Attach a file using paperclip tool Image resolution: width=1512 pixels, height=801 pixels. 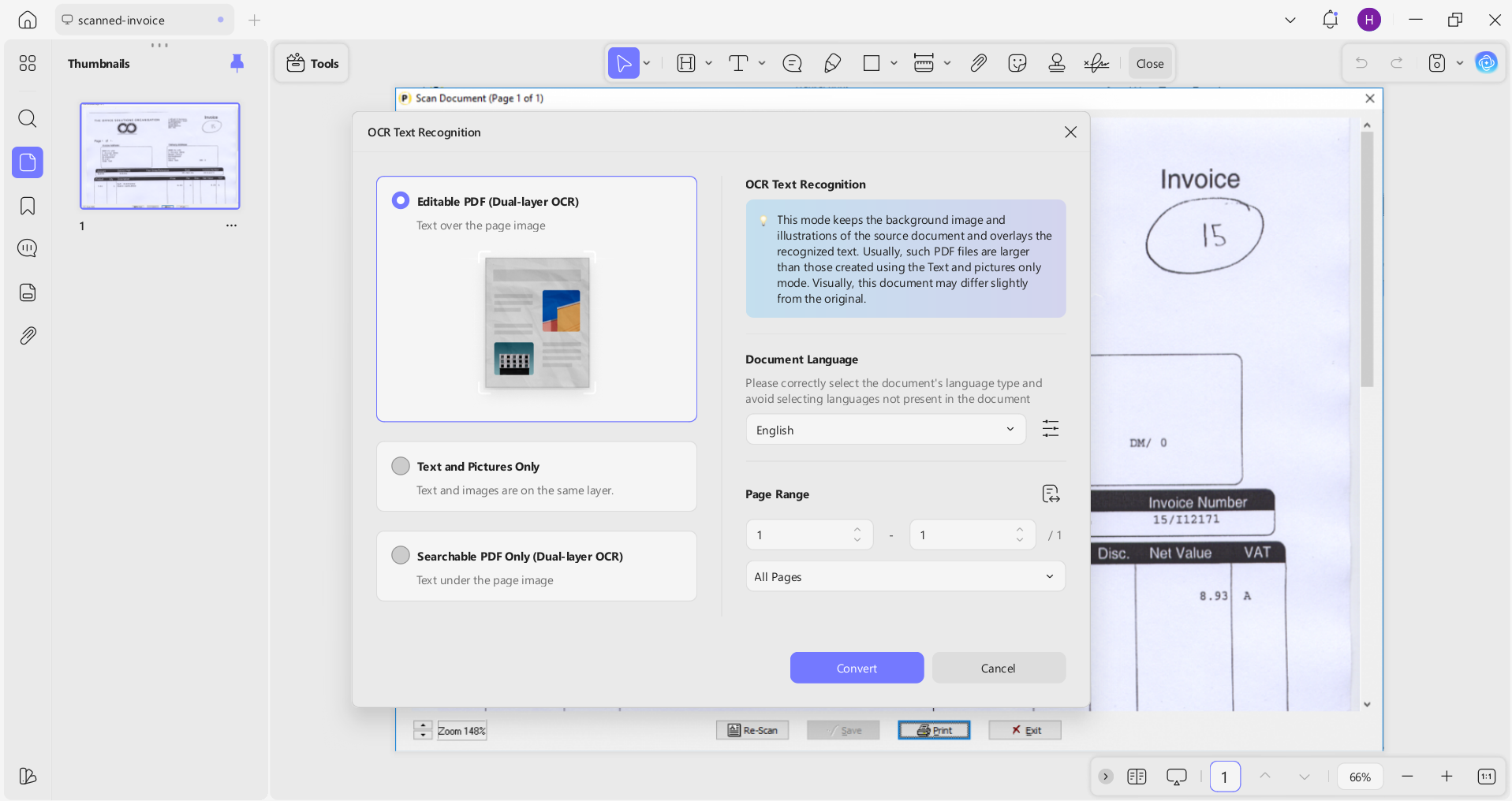pyautogui.click(x=978, y=63)
